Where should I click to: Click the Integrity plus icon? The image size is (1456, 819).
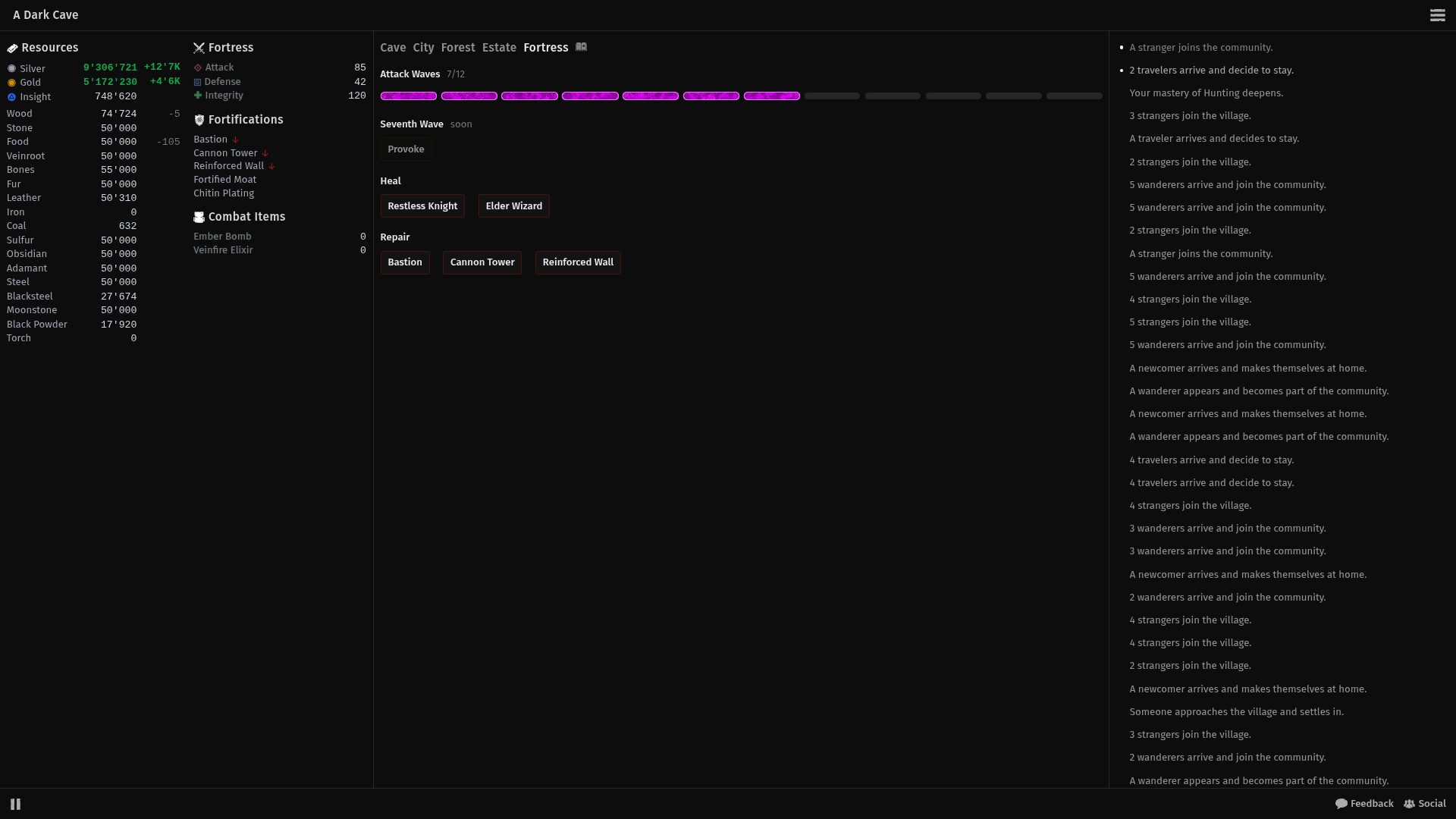click(x=198, y=96)
